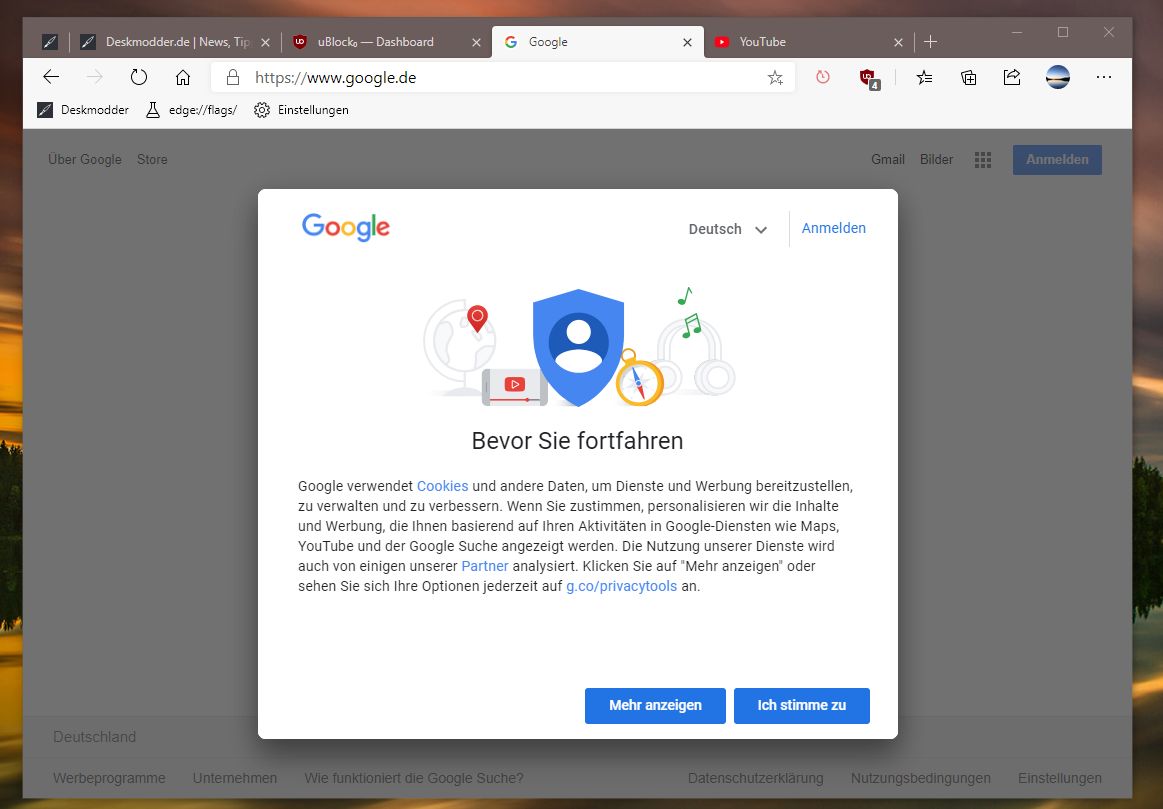Close the Deskmodder.de tab
The image size is (1163, 809).
point(266,43)
